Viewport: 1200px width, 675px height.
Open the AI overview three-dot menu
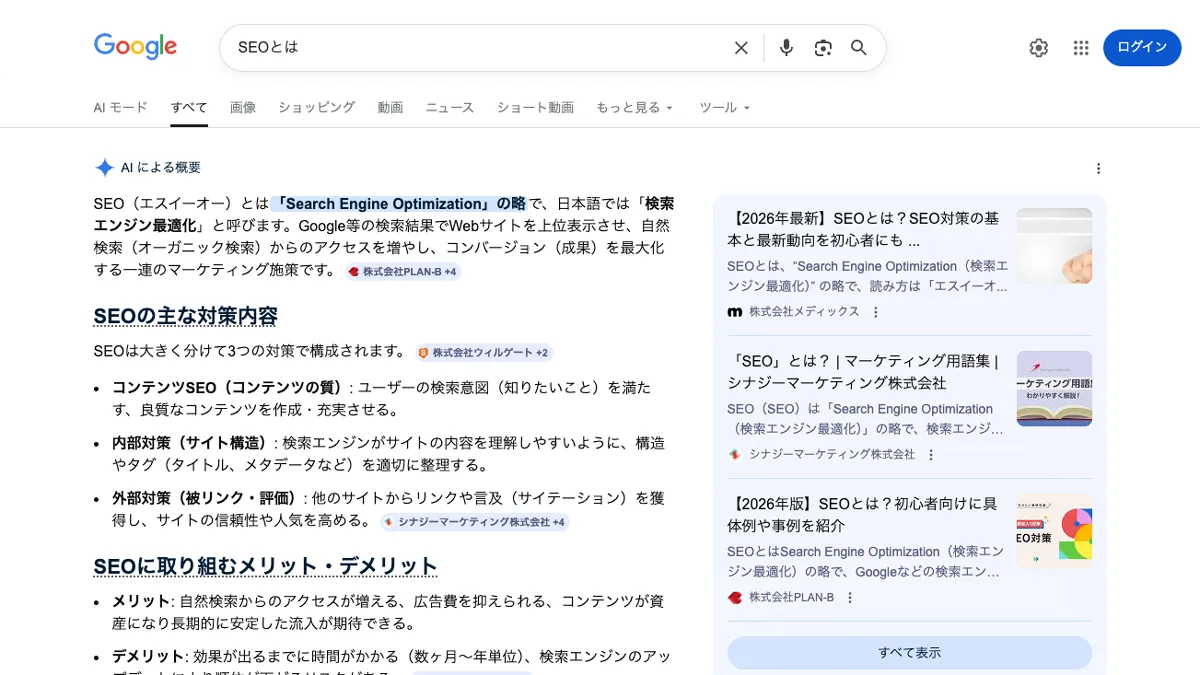[1098, 168]
